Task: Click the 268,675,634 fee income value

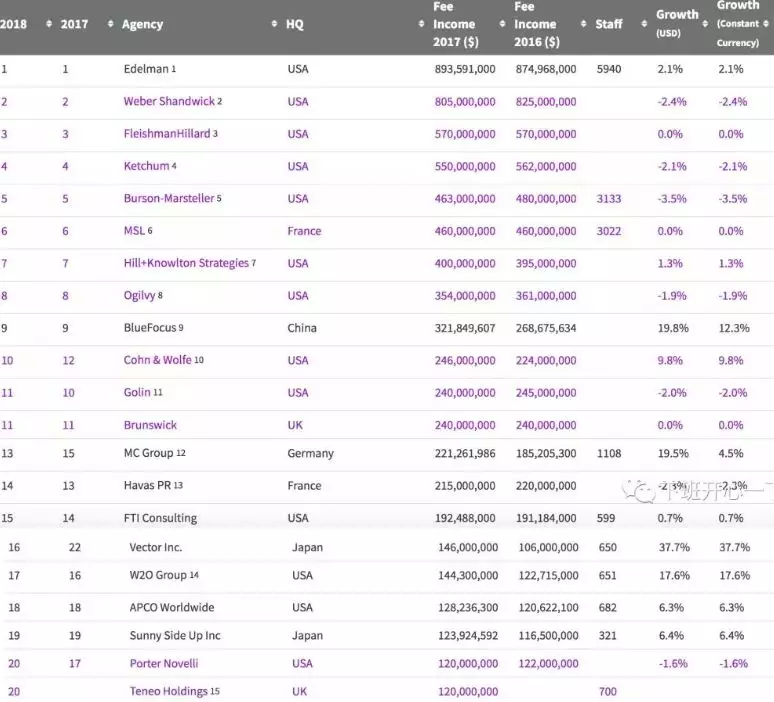Action: [x=545, y=328]
